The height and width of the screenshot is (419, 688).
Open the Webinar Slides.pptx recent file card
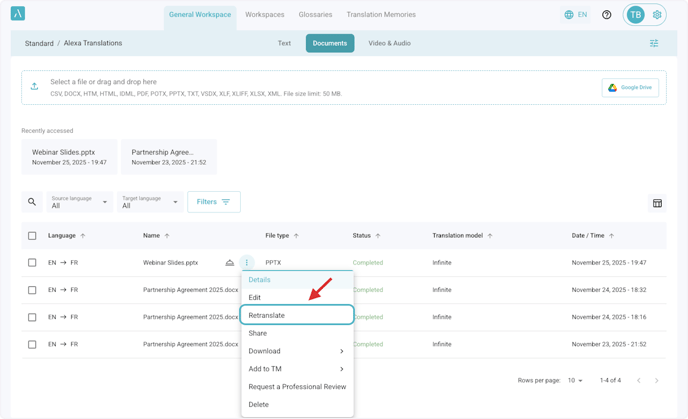point(69,157)
